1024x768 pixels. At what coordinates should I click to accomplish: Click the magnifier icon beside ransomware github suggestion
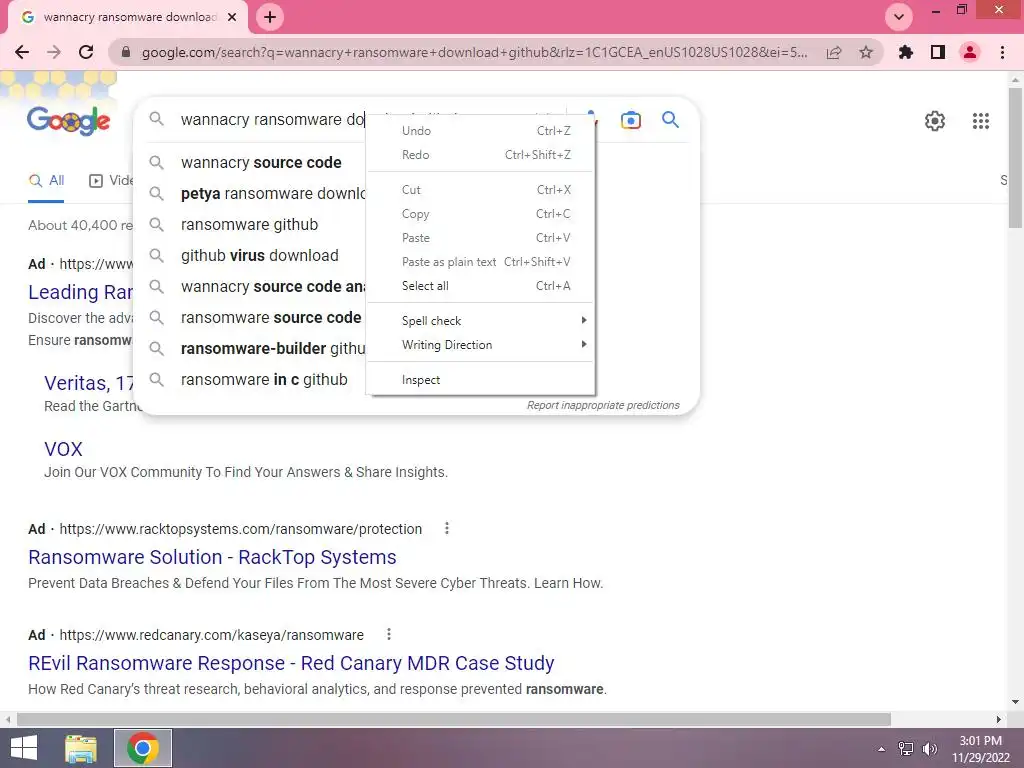(x=156, y=225)
